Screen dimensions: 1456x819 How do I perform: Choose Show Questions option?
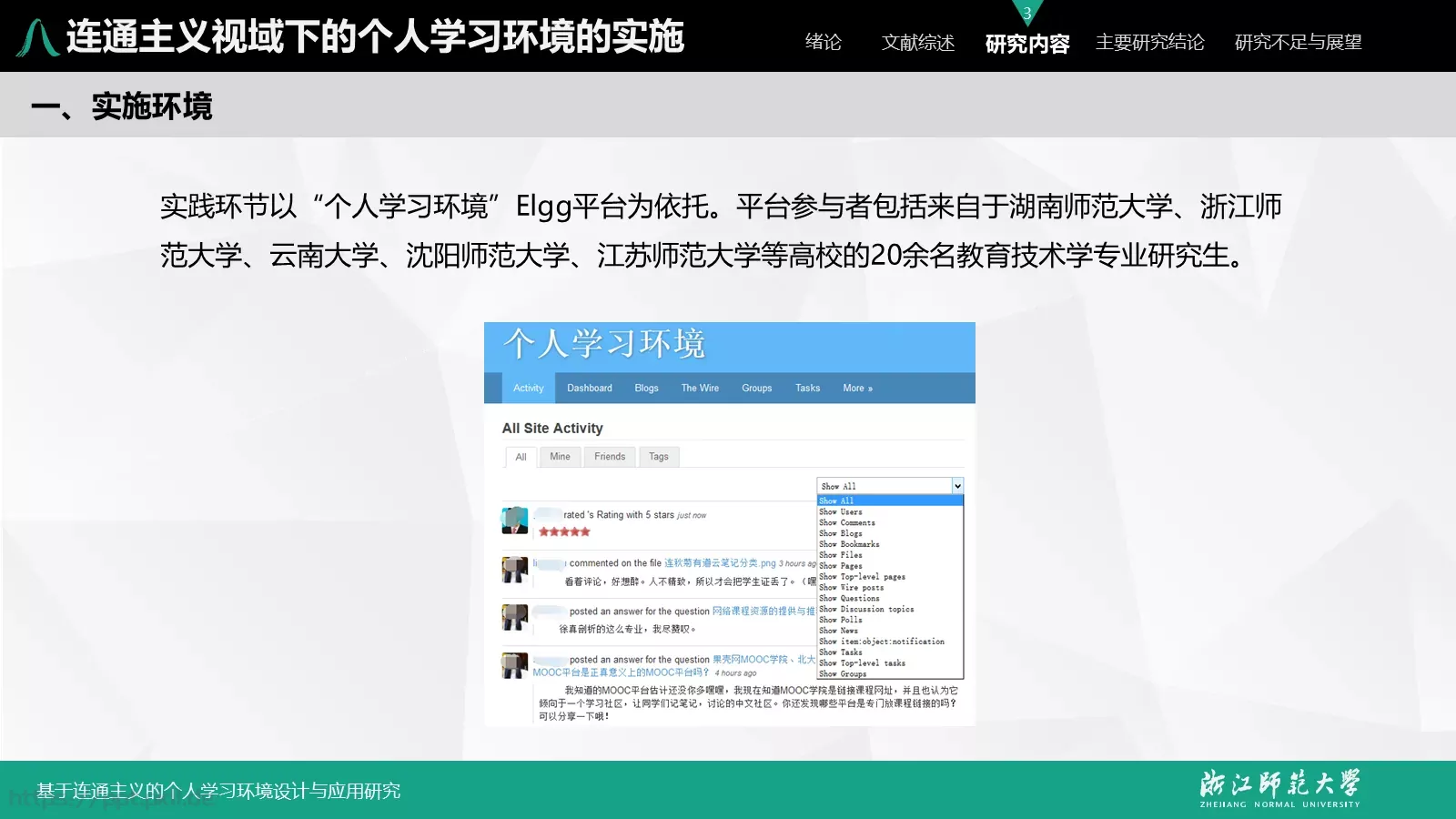[890, 598]
